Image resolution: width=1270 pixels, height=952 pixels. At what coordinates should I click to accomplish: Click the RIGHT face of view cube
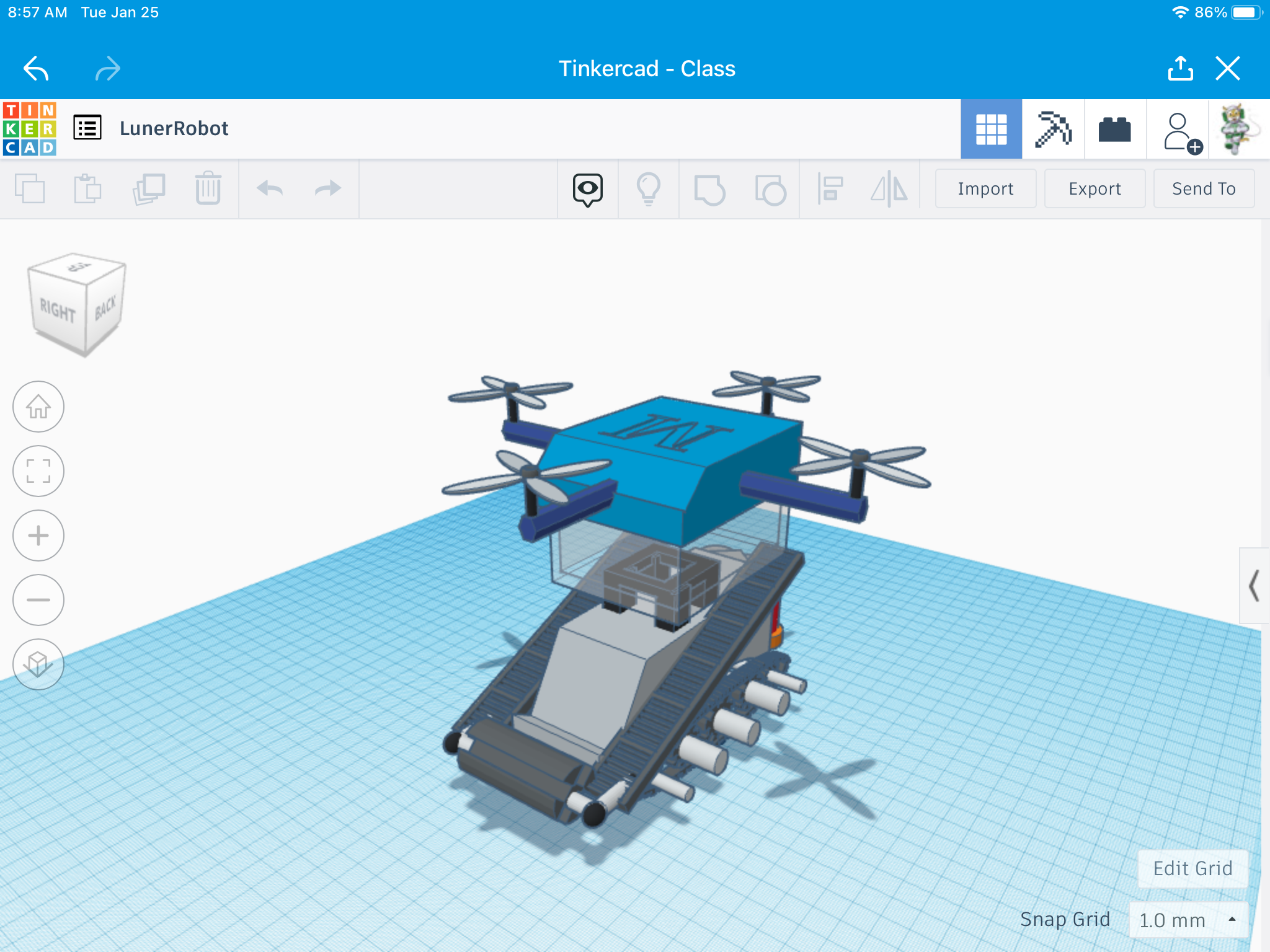(57, 311)
